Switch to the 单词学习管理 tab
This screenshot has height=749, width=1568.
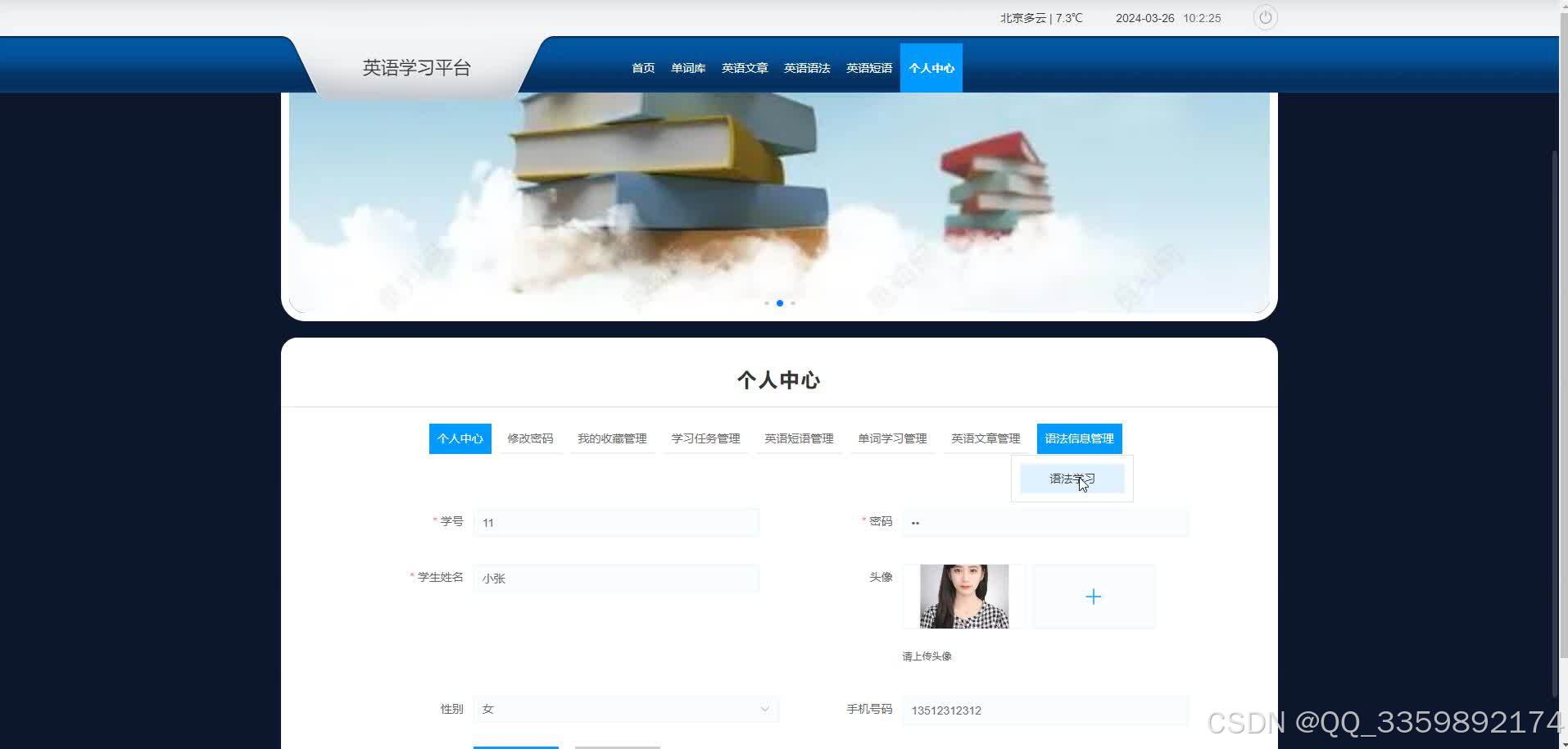tap(892, 438)
